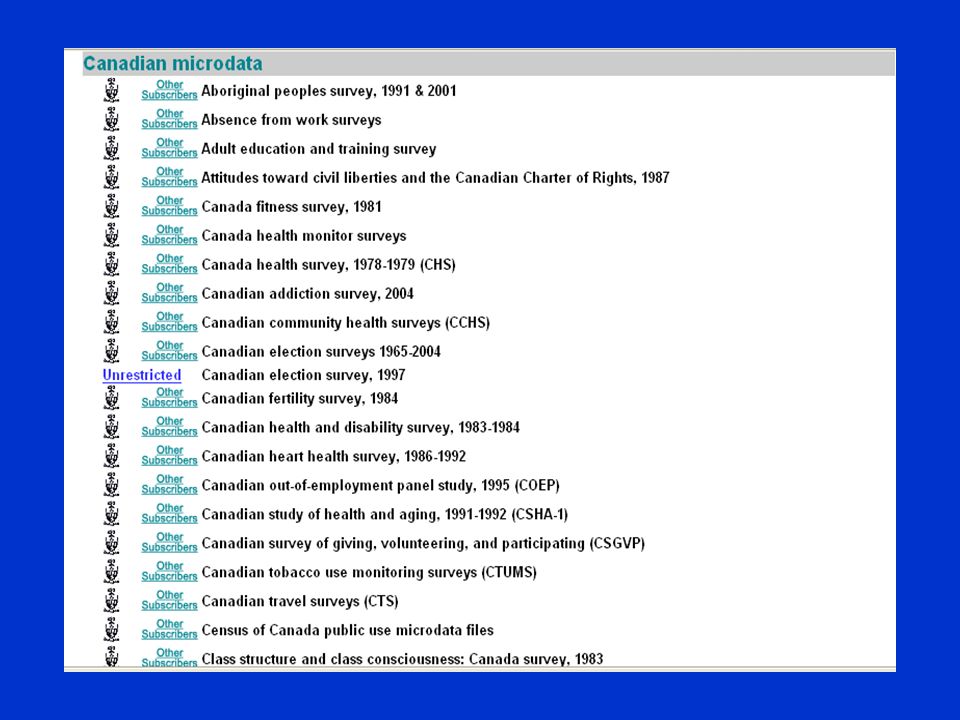Click text 'Canada health survey, 1978-1979 (CHS)'
The width and height of the screenshot is (960, 720).
[x=329, y=264]
